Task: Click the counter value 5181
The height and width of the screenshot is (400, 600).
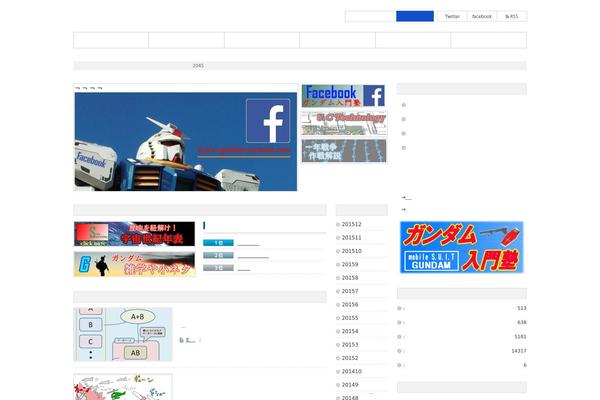Action: [520, 337]
